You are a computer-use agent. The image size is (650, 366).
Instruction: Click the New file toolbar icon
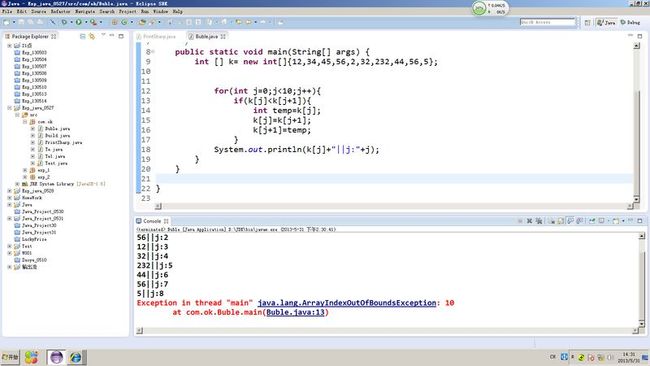pyautogui.click(x=7, y=22)
